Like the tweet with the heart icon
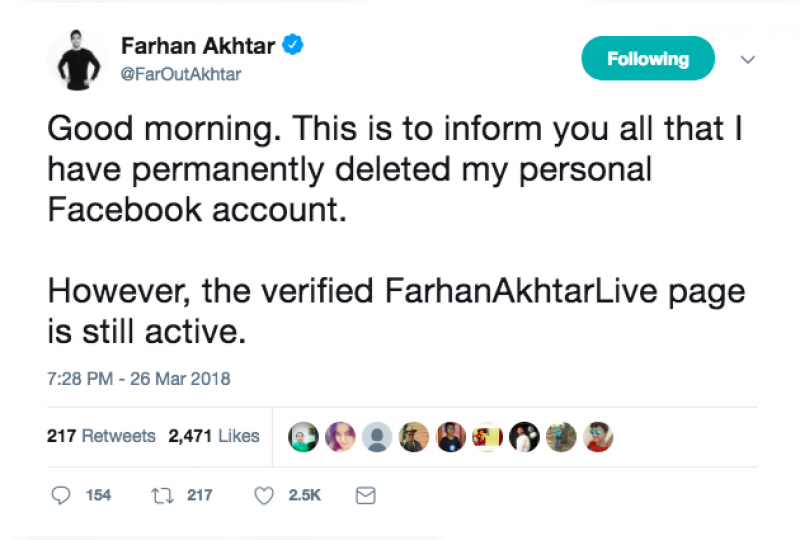The width and height of the screenshot is (800, 540). [x=264, y=496]
